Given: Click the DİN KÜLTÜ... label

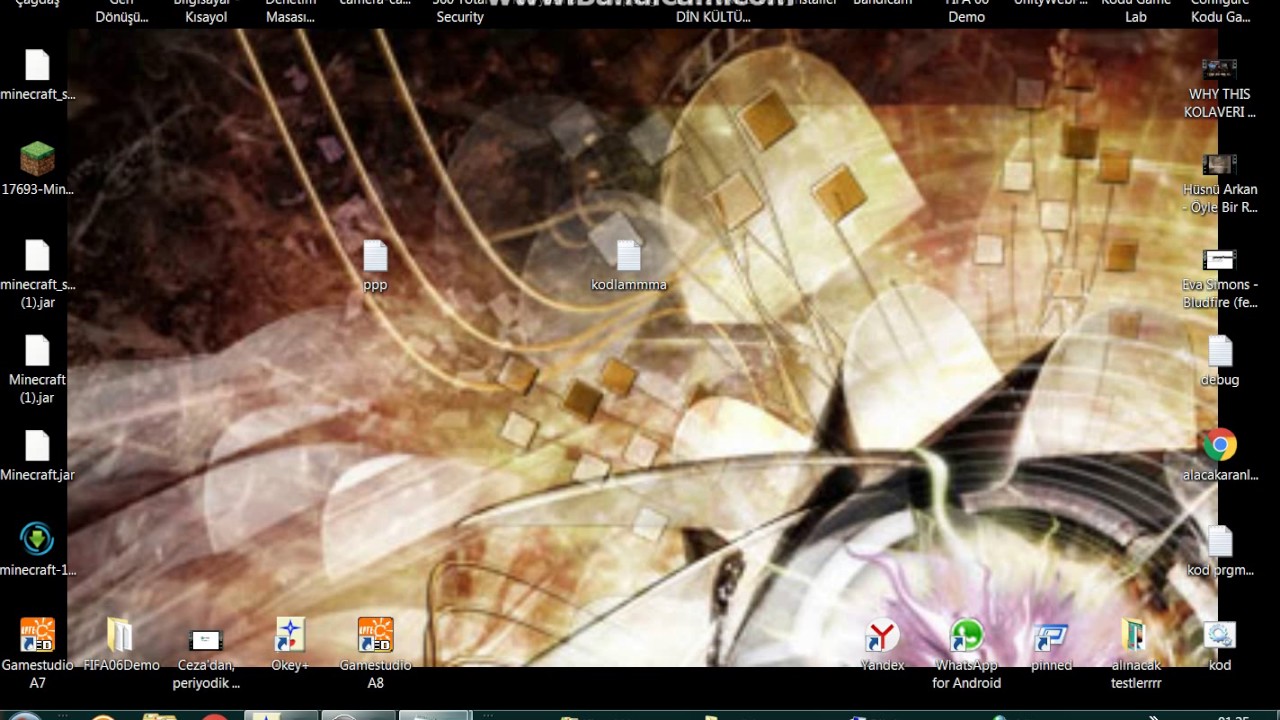Looking at the screenshot, I should point(713,17).
